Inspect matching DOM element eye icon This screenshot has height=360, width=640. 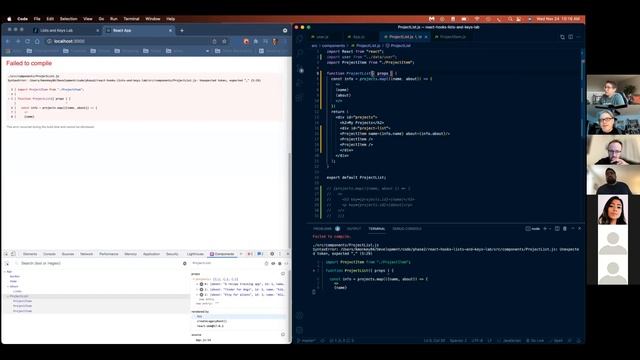point(273,264)
